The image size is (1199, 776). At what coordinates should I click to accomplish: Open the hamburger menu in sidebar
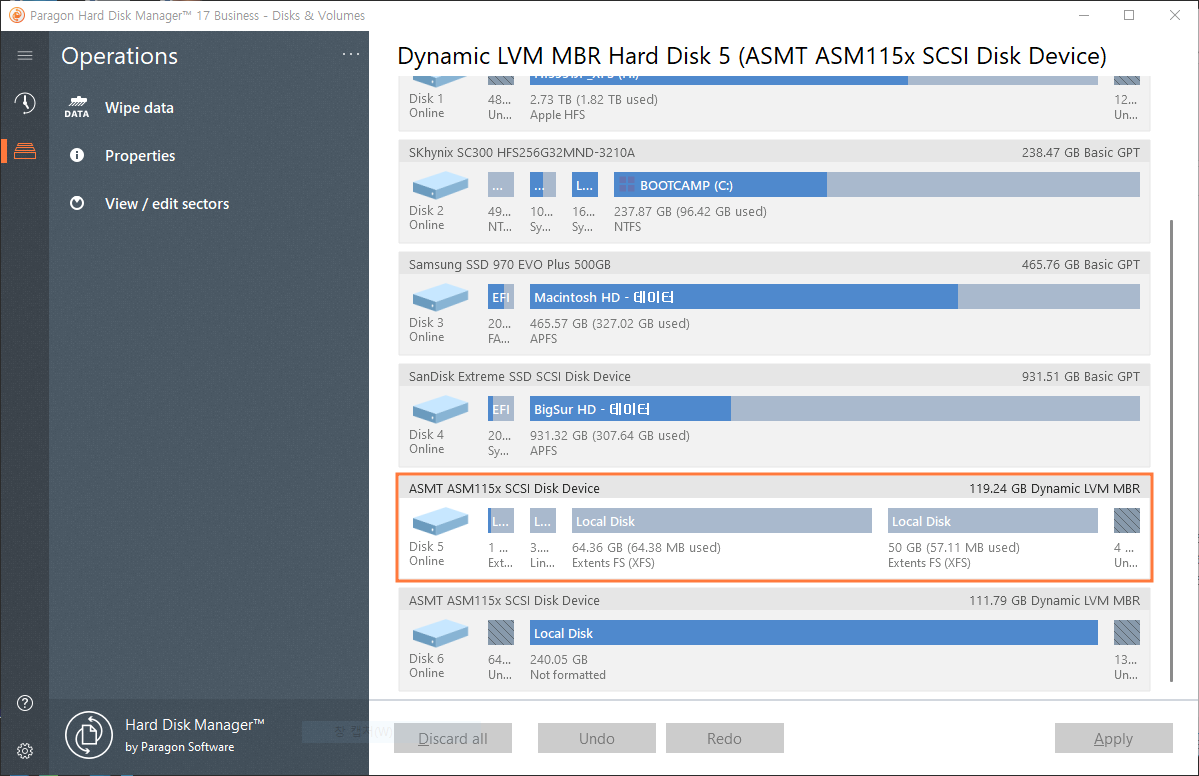[24, 55]
